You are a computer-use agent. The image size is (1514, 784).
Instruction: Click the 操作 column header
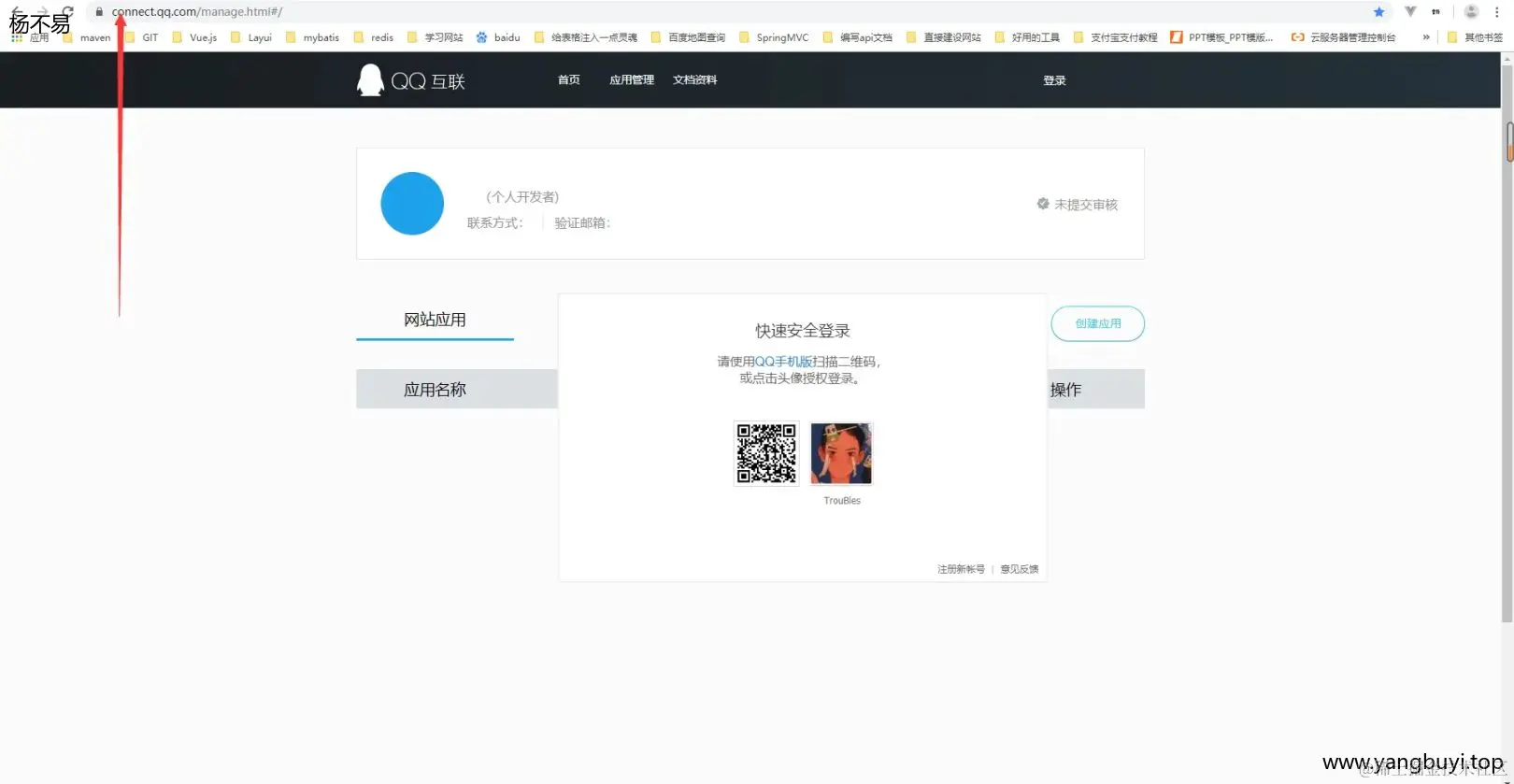click(1065, 390)
